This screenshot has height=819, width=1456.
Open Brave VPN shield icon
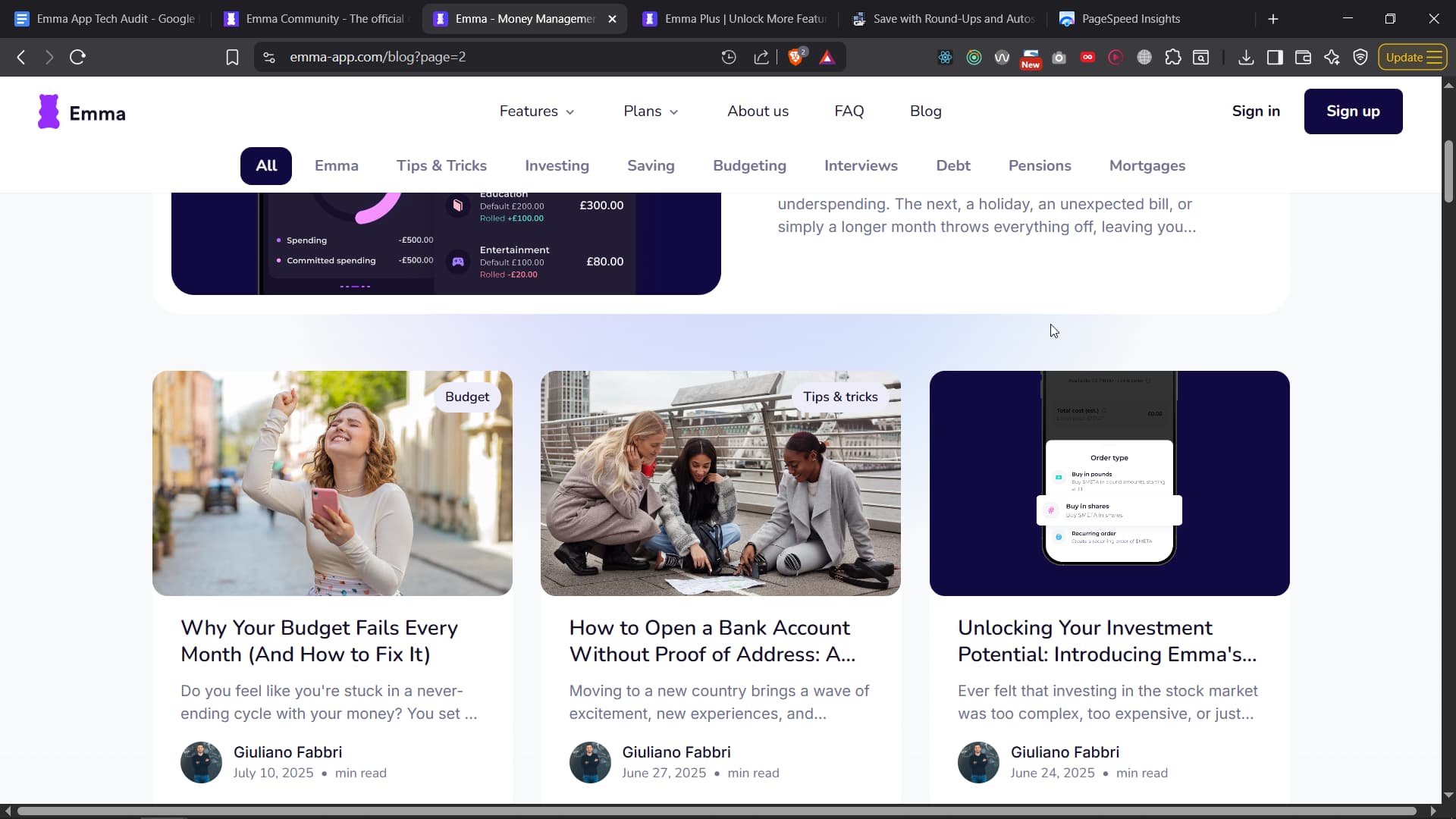(1360, 58)
